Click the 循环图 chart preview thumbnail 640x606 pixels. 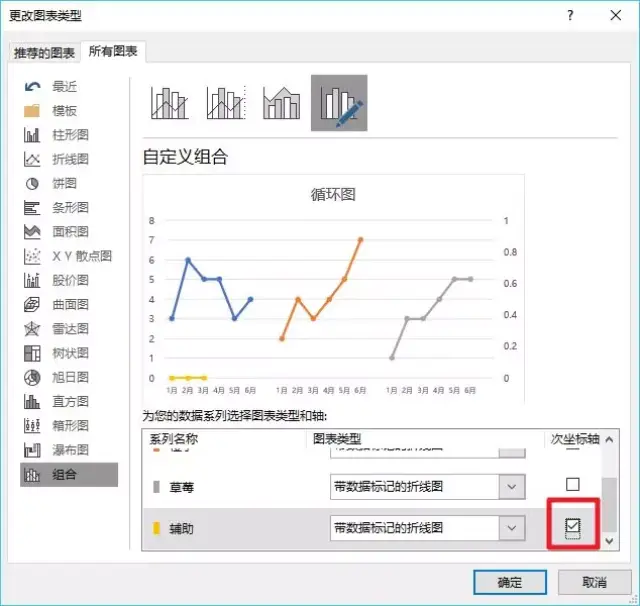coord(333,289)
